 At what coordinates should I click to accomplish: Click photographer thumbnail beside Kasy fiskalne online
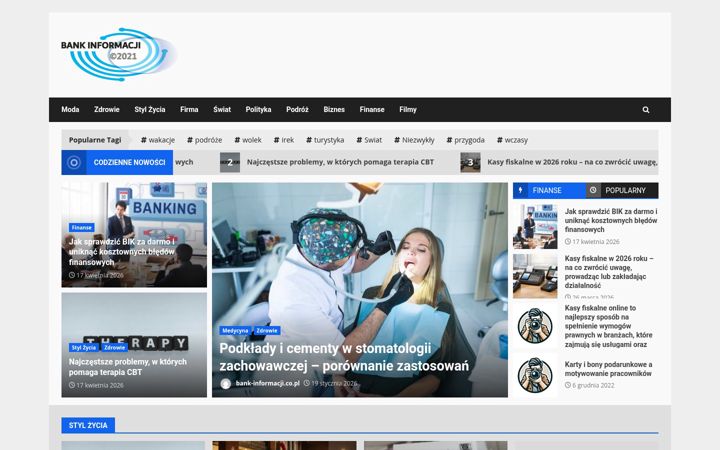535,326
